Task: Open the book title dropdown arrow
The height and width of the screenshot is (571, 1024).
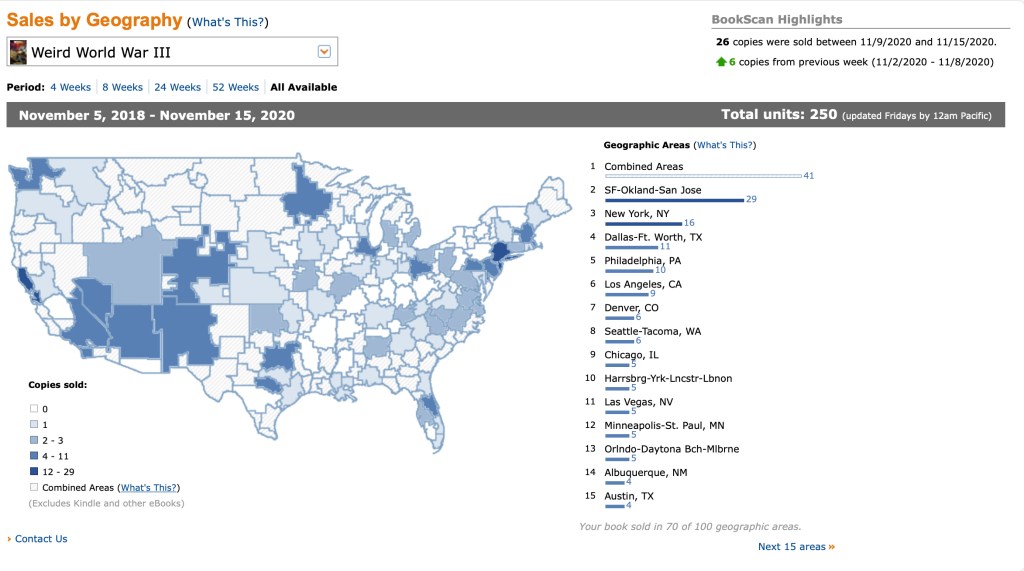Action: pyautogui.click(x=323, y=52)
